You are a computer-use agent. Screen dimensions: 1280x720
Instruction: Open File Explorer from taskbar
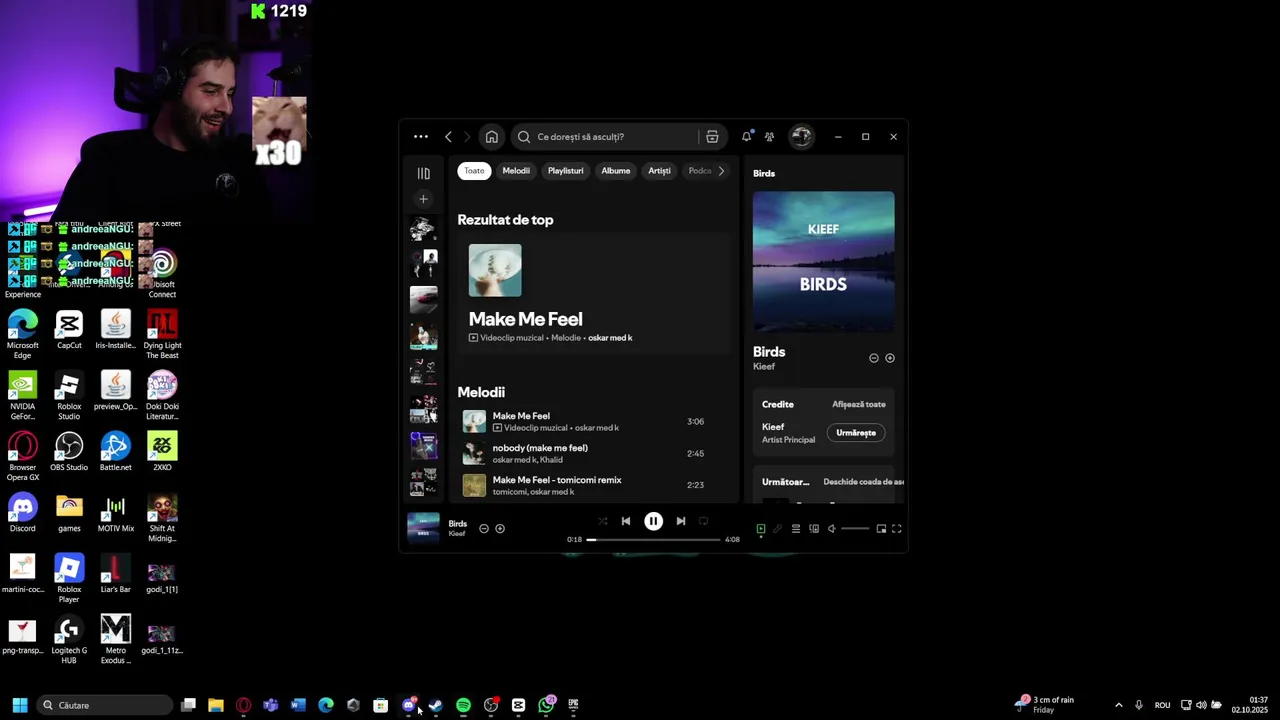tap(216, 705)
